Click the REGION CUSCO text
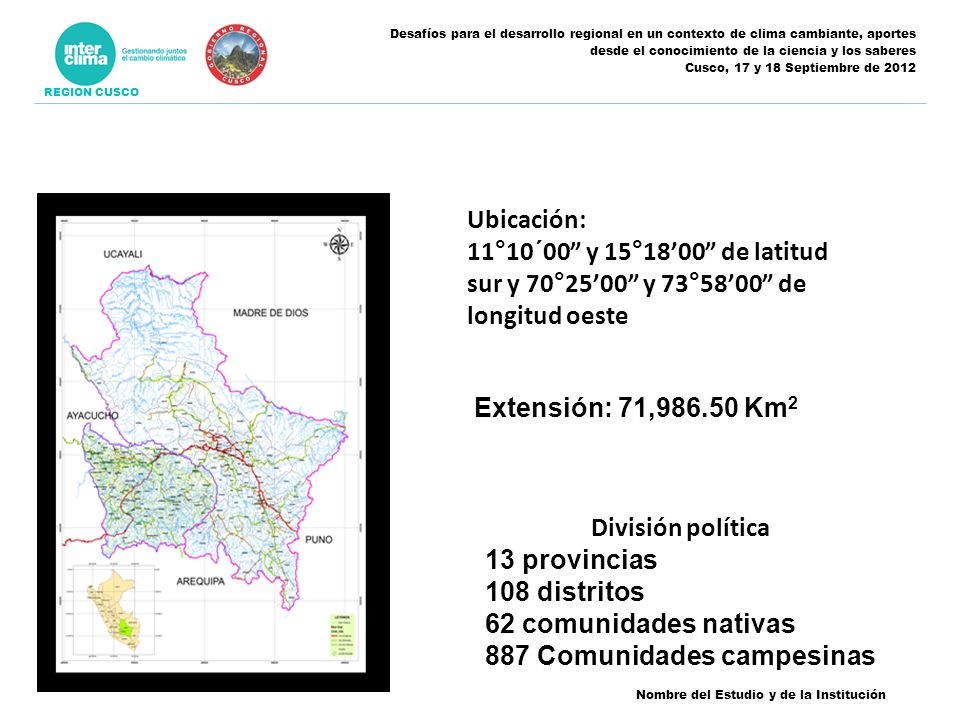The image size is (960, 720). (91, 92)
